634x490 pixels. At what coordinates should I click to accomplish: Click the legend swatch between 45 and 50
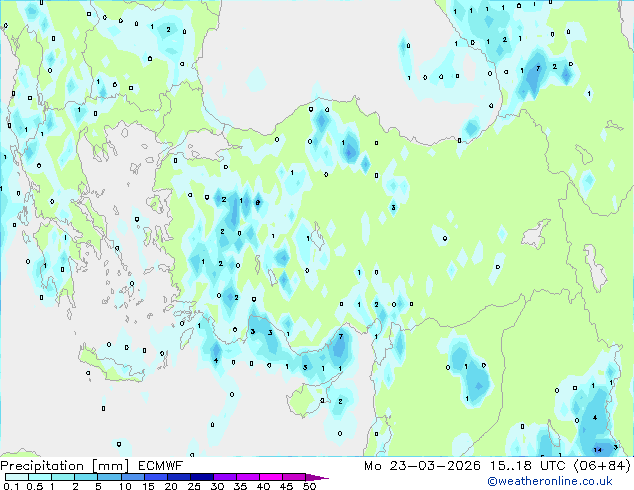[x=294, y=477]
